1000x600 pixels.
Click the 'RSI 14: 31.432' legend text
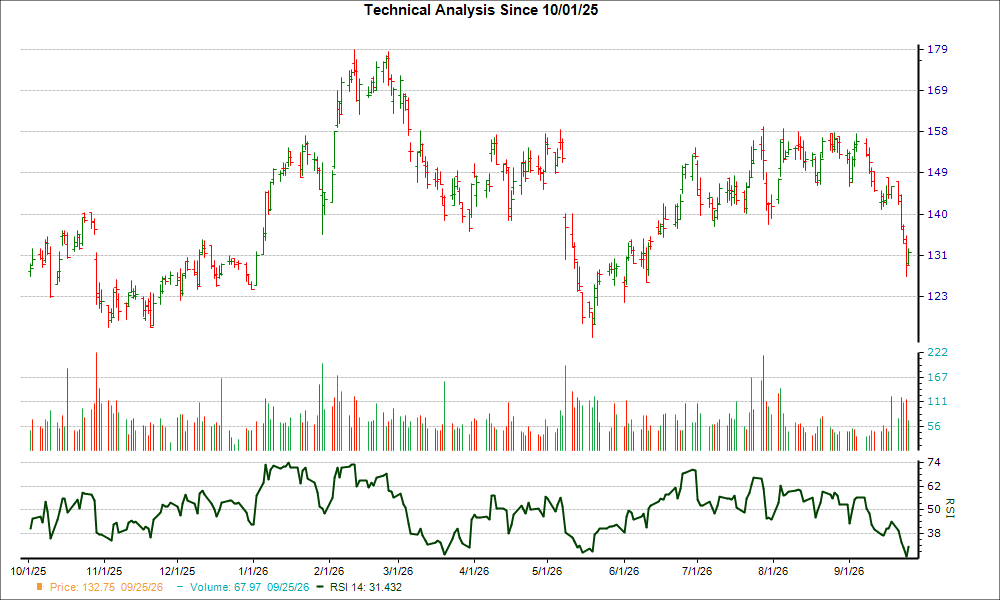366,587
